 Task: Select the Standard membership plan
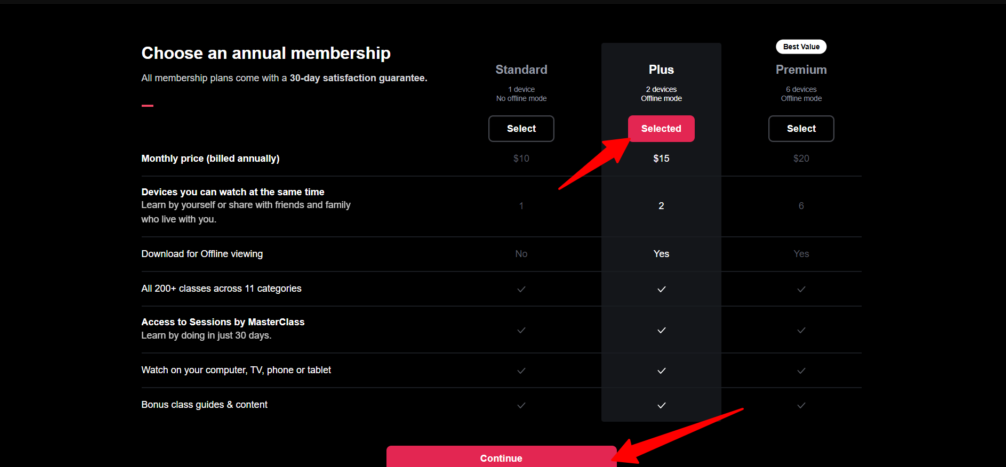521,129
